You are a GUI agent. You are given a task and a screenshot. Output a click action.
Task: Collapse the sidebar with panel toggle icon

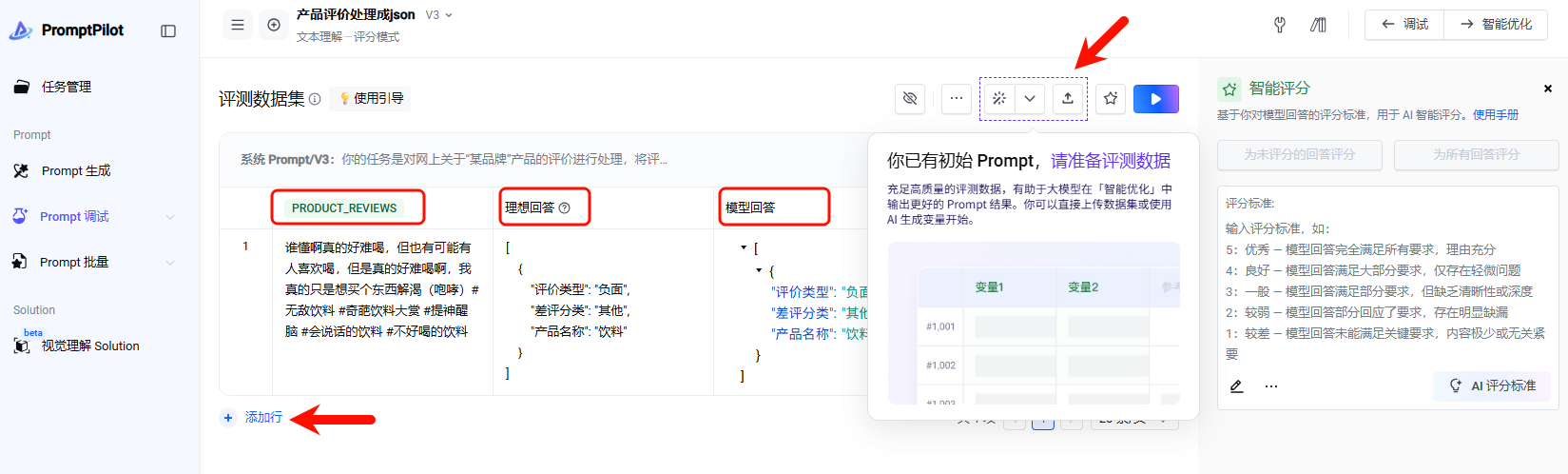point(168,31)
